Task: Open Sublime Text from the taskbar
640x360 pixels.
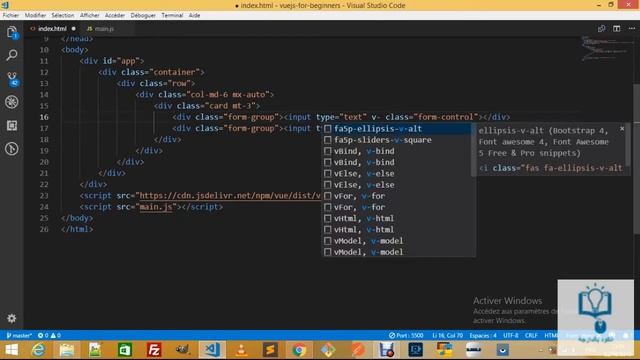Action: [x=270, y=350]
